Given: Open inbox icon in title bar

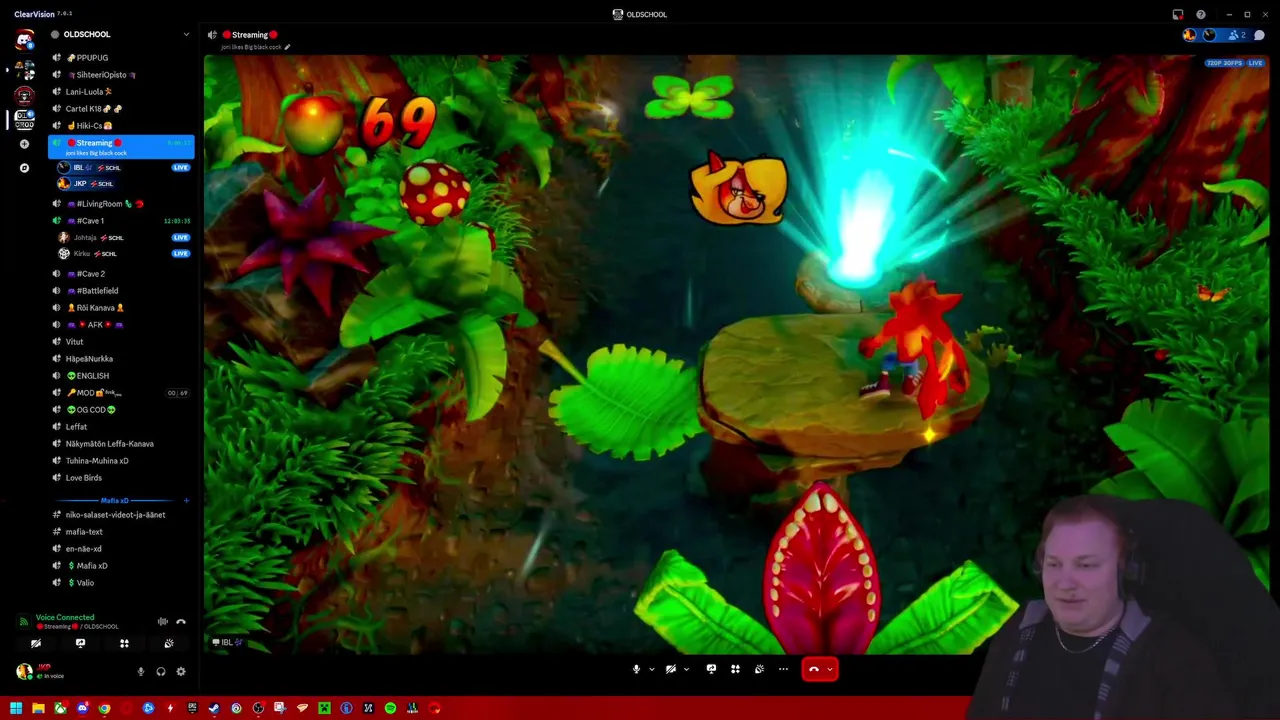Looking at the screenshot, I should coord(1178,14).
